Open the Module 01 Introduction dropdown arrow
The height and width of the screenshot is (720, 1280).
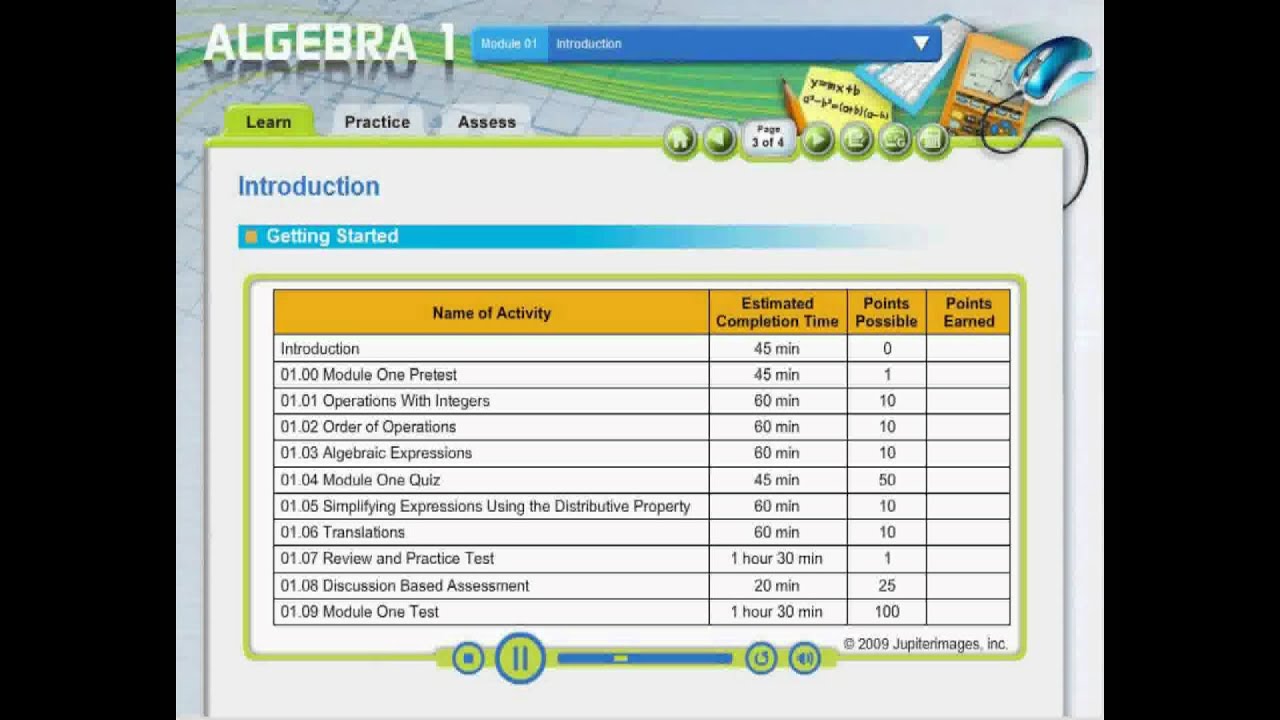[x=921, y=43]
